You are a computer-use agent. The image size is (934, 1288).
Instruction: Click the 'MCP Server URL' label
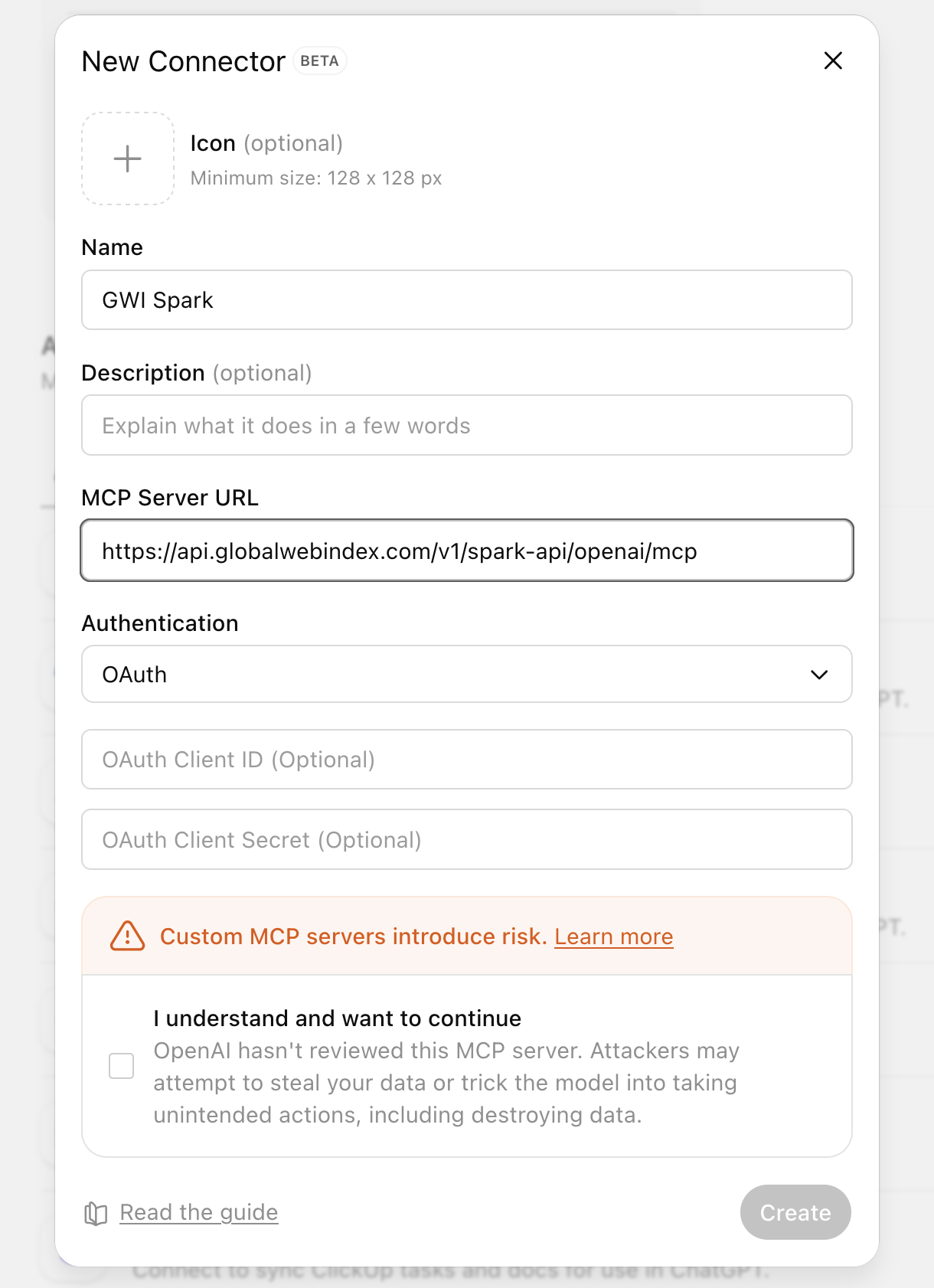pyautogui.click(x=170, y=498)
